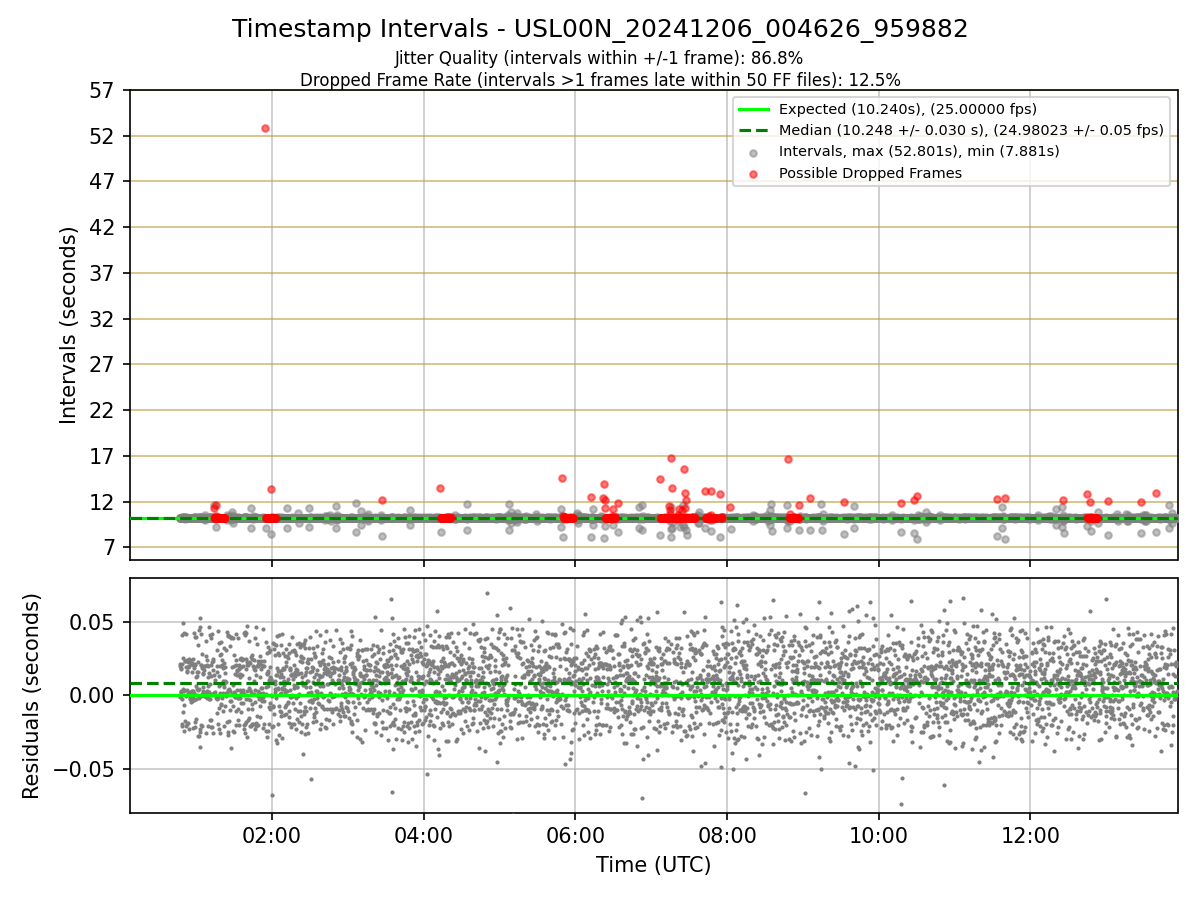Click the 04:00 time tick label
1200x900 pixels.
(x=424, y=835)
